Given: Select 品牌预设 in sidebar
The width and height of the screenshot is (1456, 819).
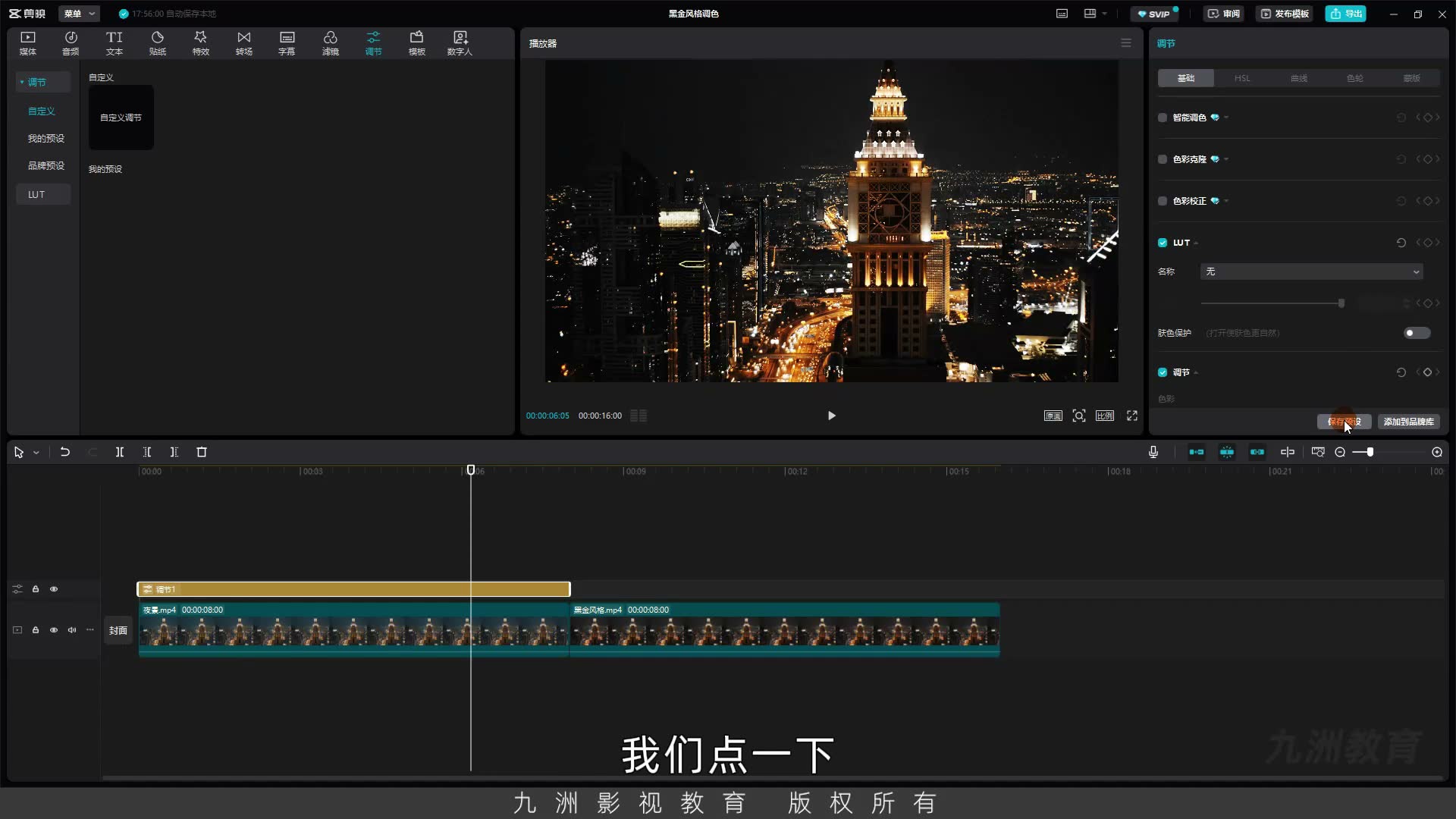Looking at the screenshot, I should click(45, 165).
